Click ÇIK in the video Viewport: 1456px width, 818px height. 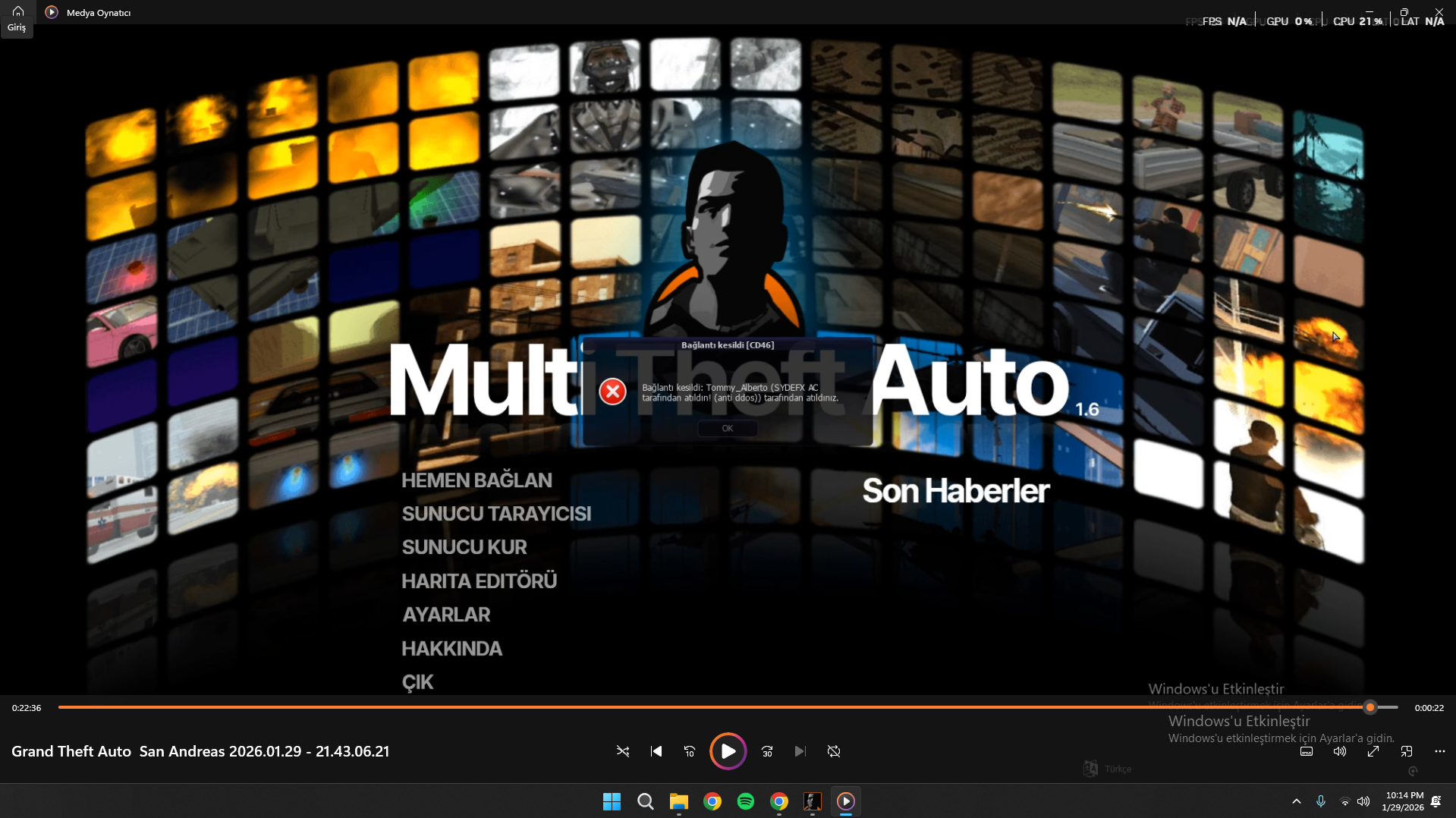coord(417,682)
